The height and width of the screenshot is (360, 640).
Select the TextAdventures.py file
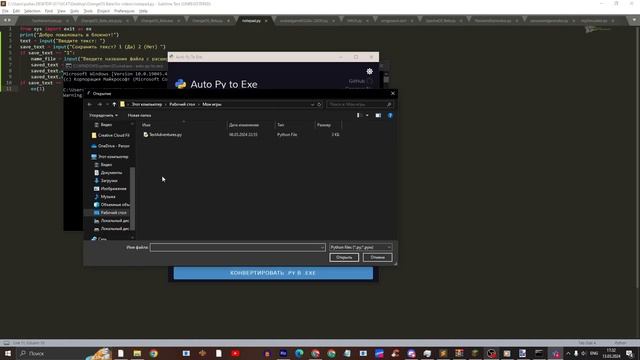[165, 134]
